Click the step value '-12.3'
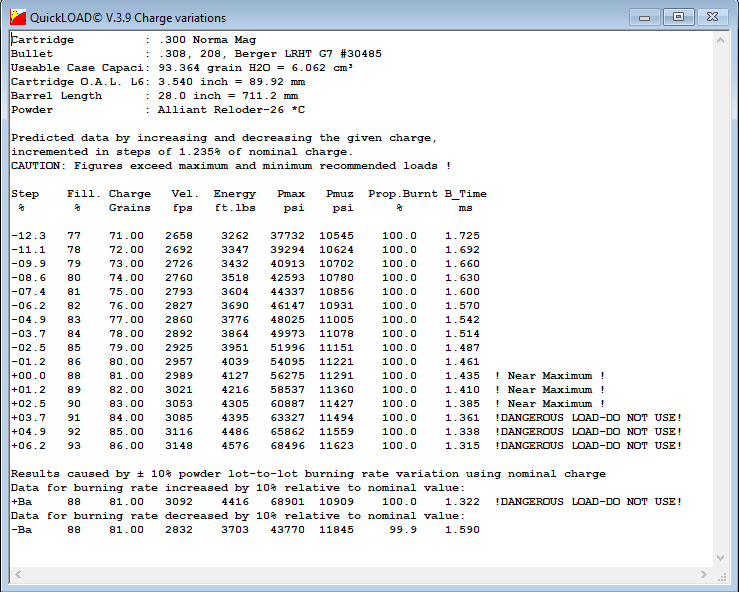The image size is (739, 592). pyautogui.click(x=28, y=236)
